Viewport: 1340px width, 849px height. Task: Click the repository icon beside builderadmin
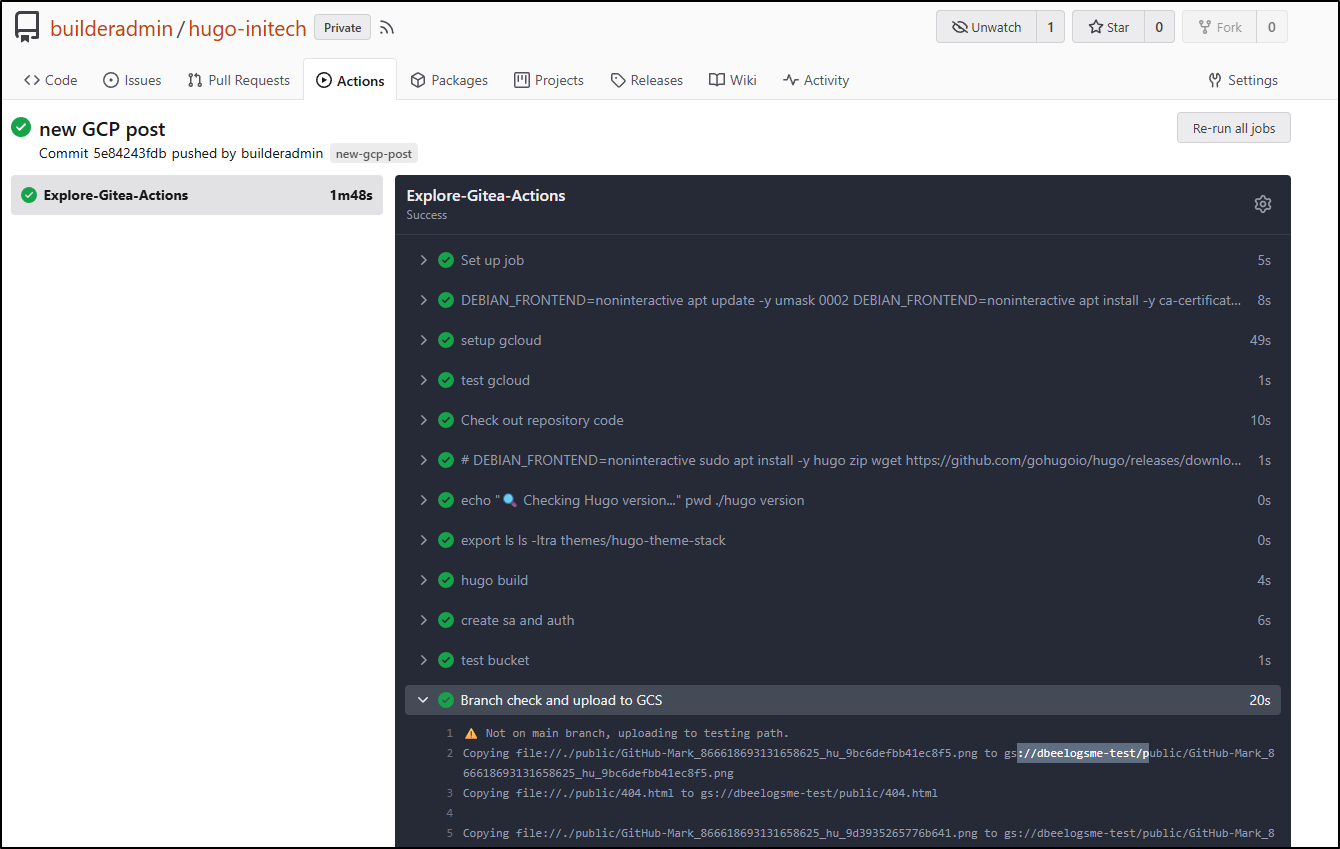27,27
